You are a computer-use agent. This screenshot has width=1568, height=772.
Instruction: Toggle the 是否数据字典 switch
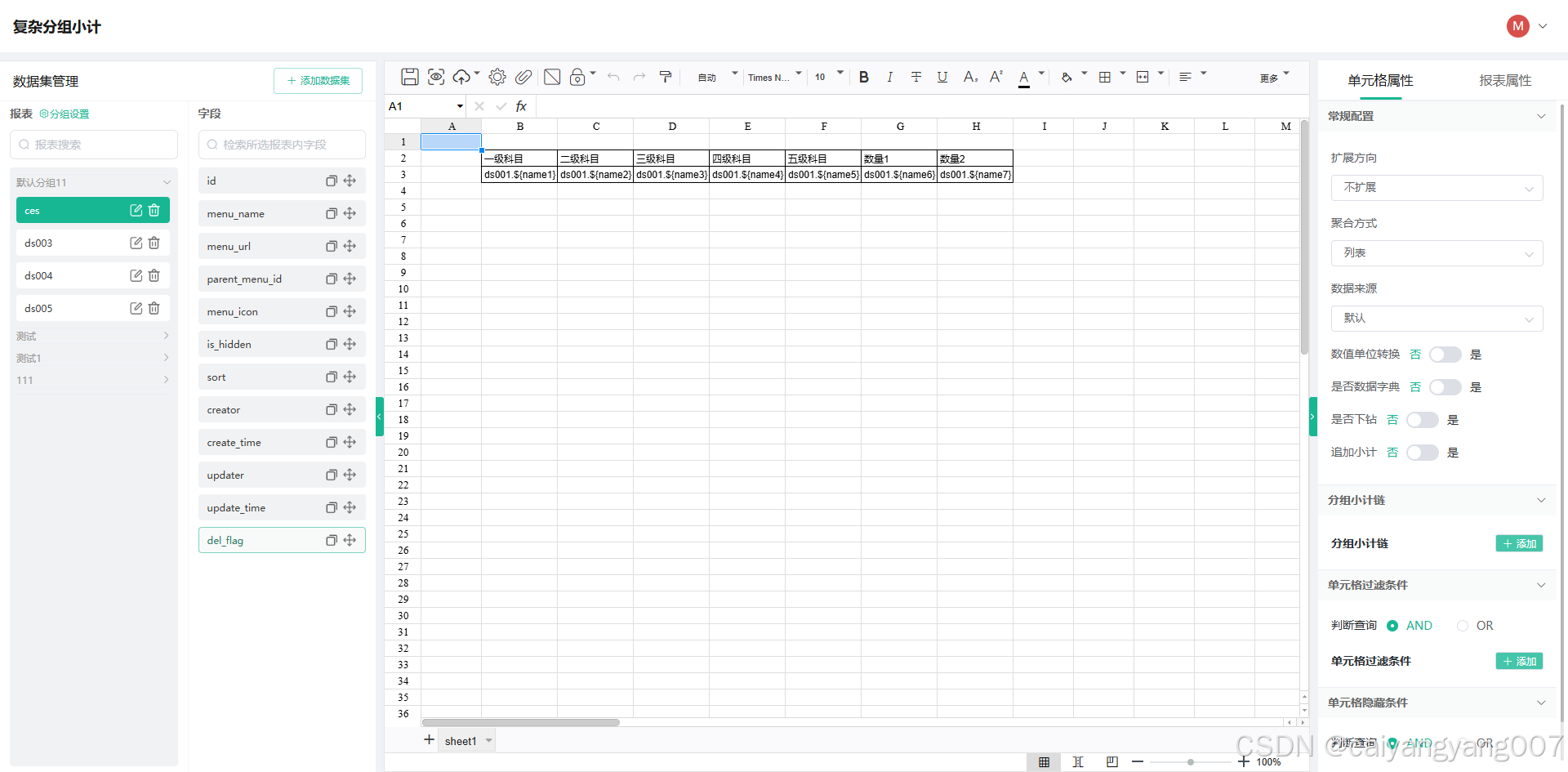pos(1445,386)
